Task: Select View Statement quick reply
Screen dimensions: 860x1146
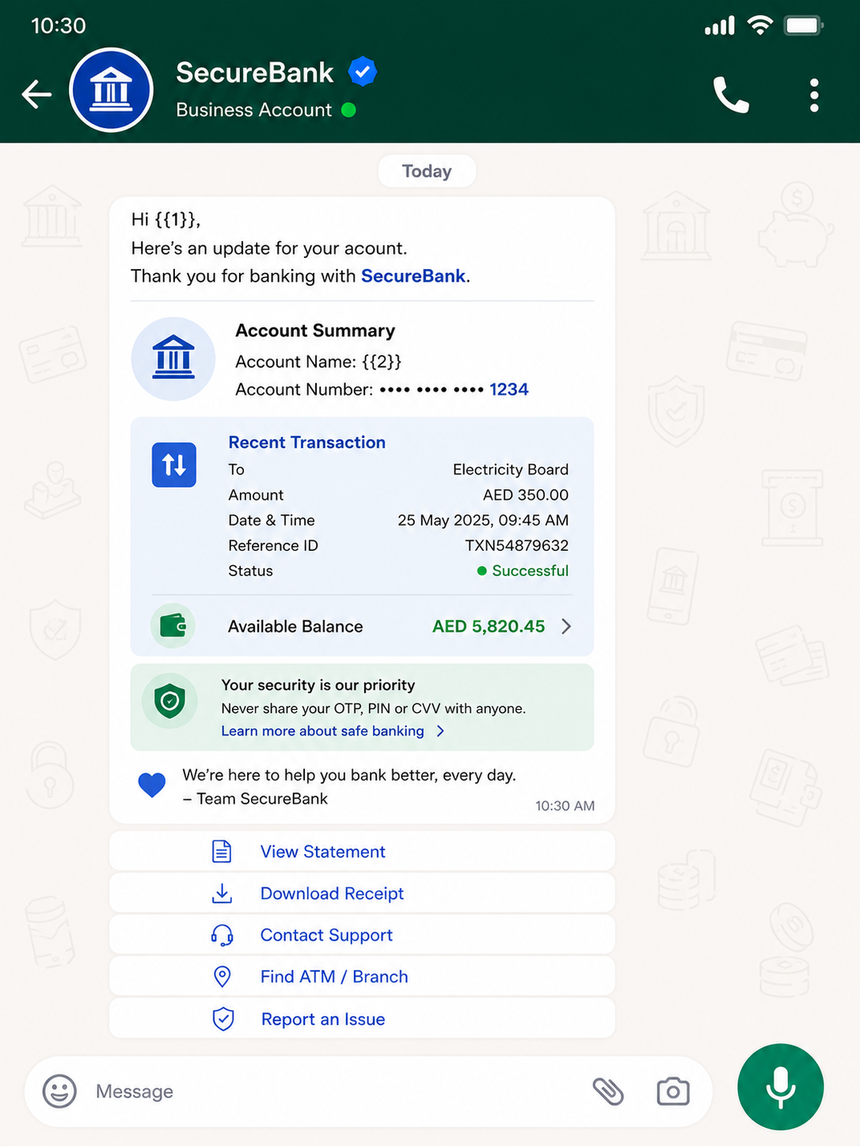Action: (362, 851)
